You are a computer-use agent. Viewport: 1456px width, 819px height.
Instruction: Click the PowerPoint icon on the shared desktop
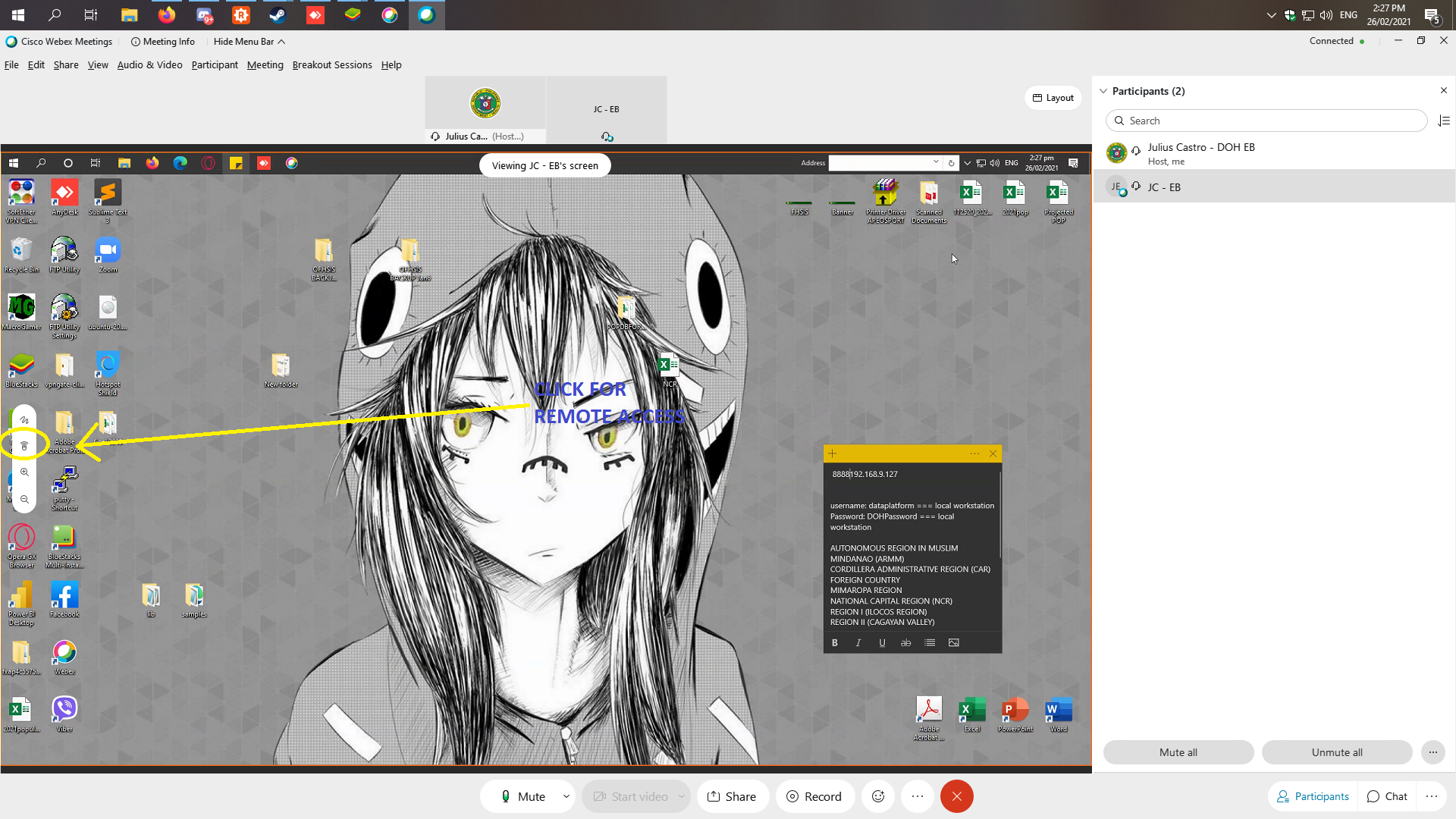coord(1015,714)
